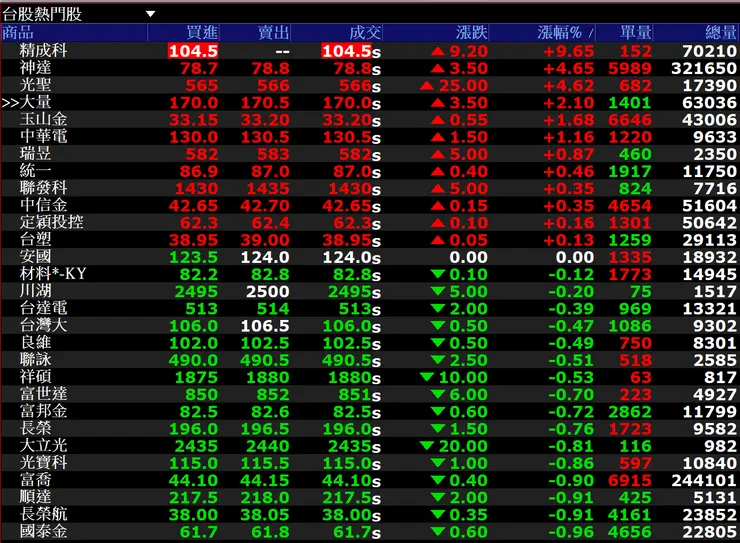Screen dimensions: 740x543
Task: Click 安國 change value 0.00
Action: [468, 257]
